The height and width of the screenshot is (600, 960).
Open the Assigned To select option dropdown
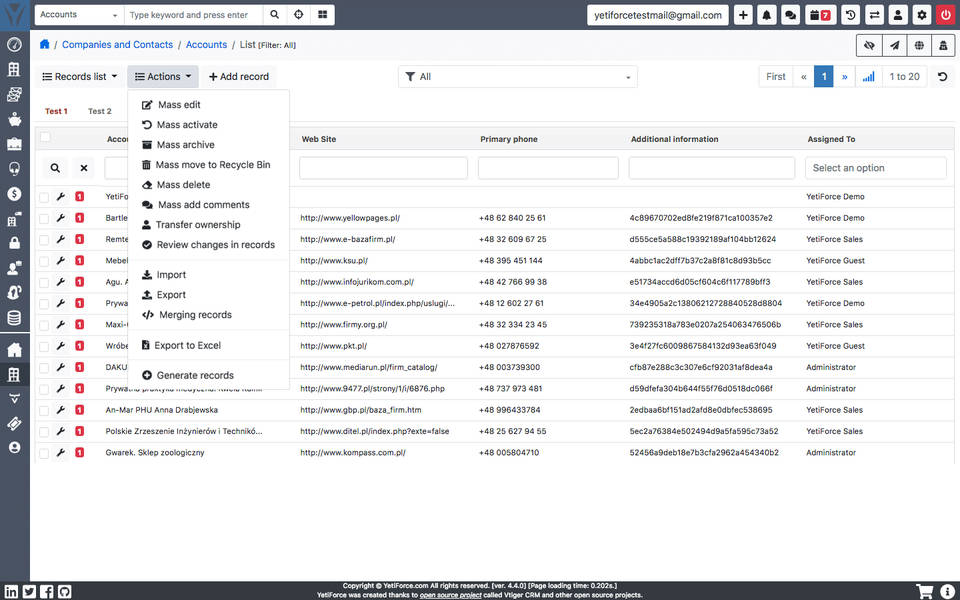(x=875, y=167)
